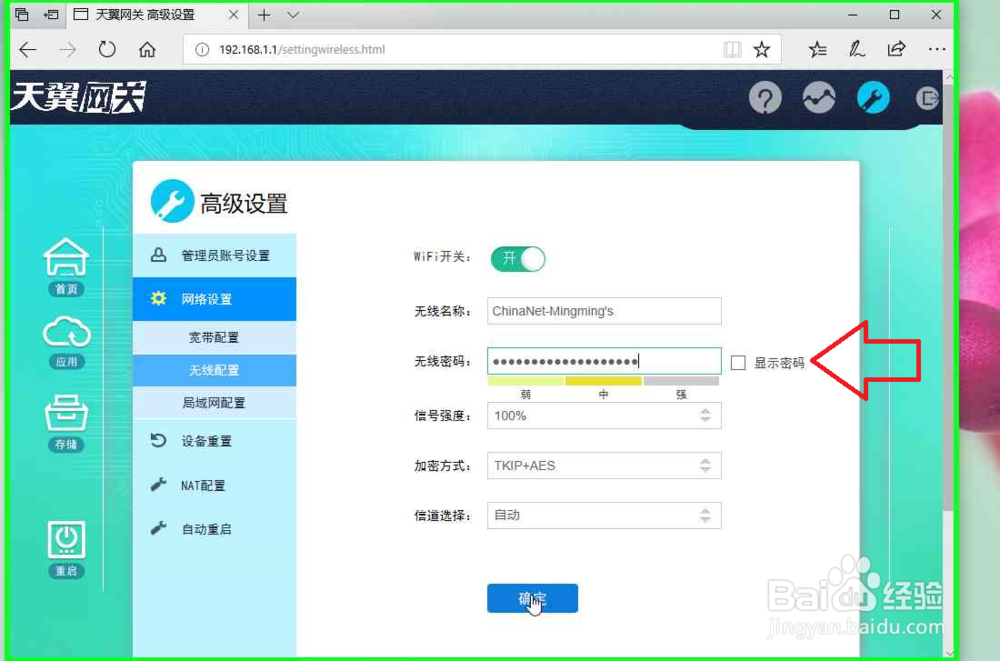Check the box to reveal the password
1000x661 pixels.
(x=739, y=362)
